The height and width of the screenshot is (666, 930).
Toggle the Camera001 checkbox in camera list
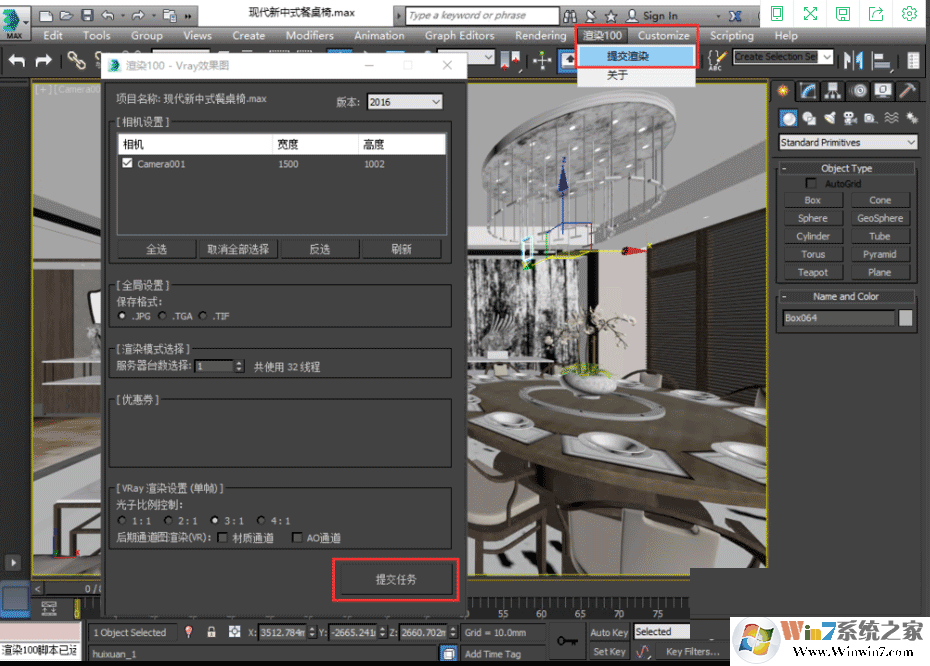pos(127,163)
